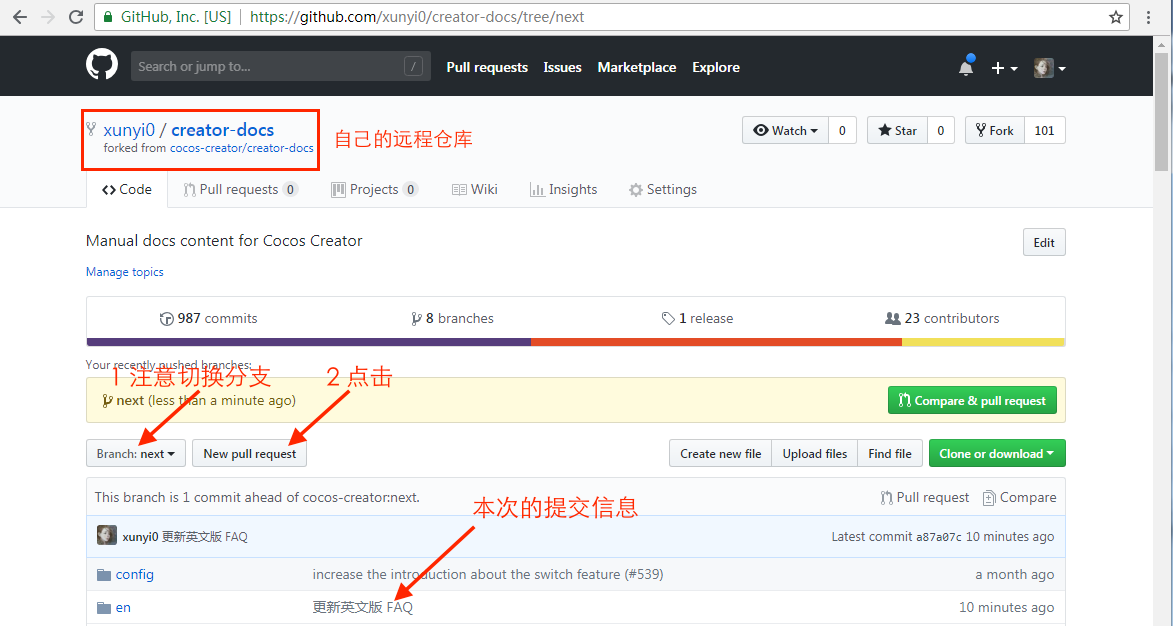
Task: Switch to the repository Pull requests tab
Action: 241,190
